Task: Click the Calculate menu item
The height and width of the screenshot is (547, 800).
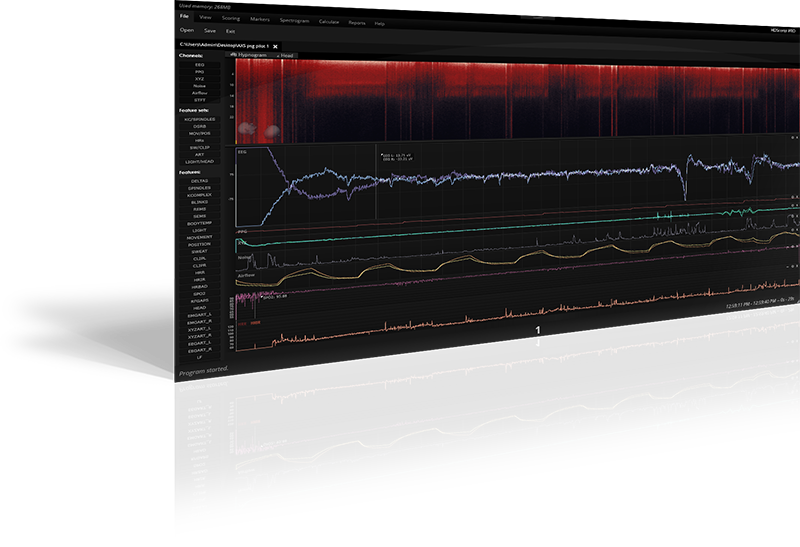Action: point(328,20)
